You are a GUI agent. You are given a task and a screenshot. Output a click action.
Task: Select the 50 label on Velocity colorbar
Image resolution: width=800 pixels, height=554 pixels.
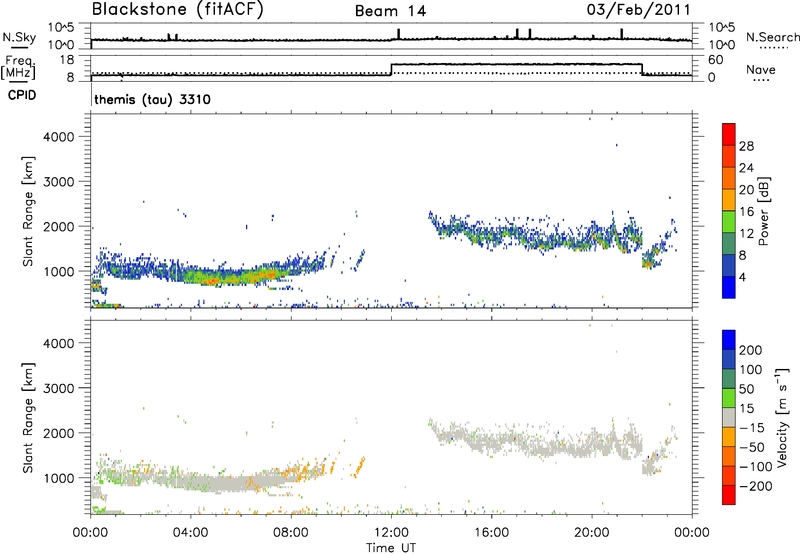tap(746, 389)
